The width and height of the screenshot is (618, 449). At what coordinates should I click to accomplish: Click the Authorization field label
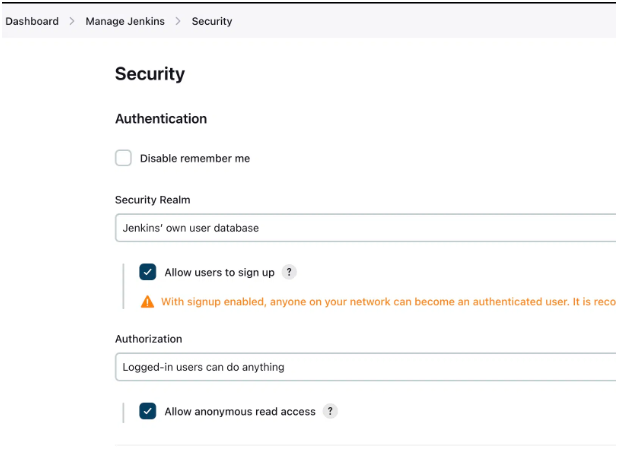click(x=148, y=339)
